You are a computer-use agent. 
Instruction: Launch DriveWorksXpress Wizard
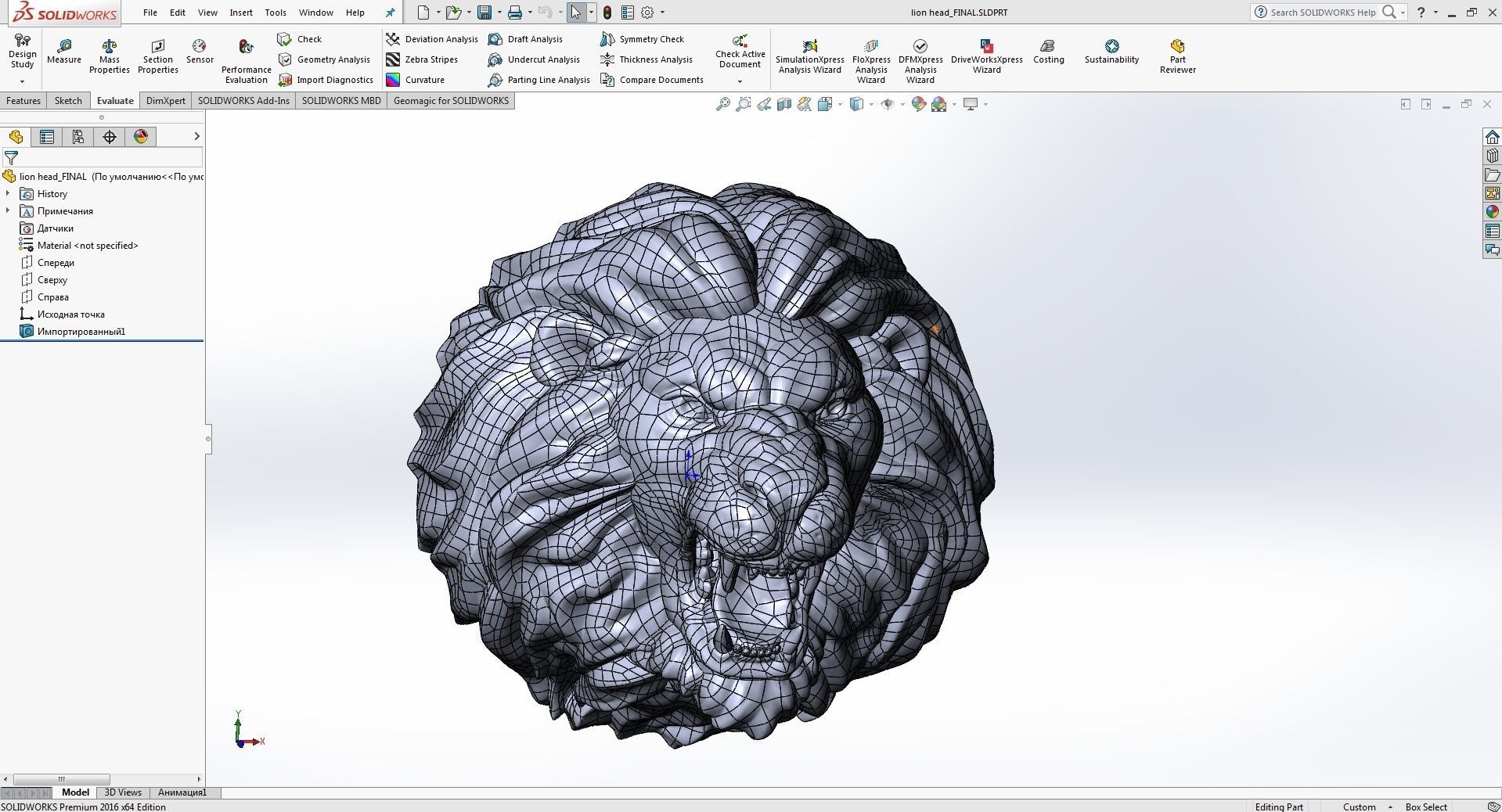pos(987,56)
